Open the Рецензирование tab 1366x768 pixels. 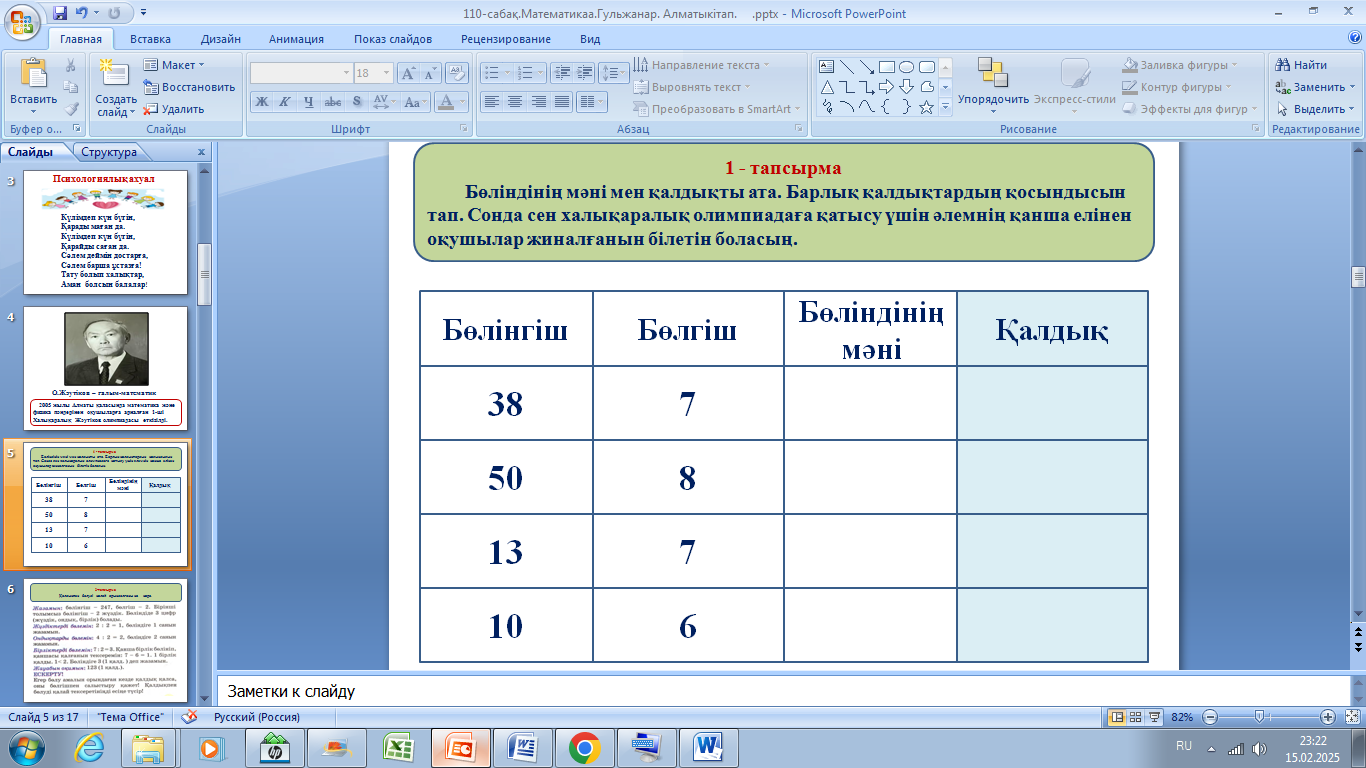[x=506, y=39]
